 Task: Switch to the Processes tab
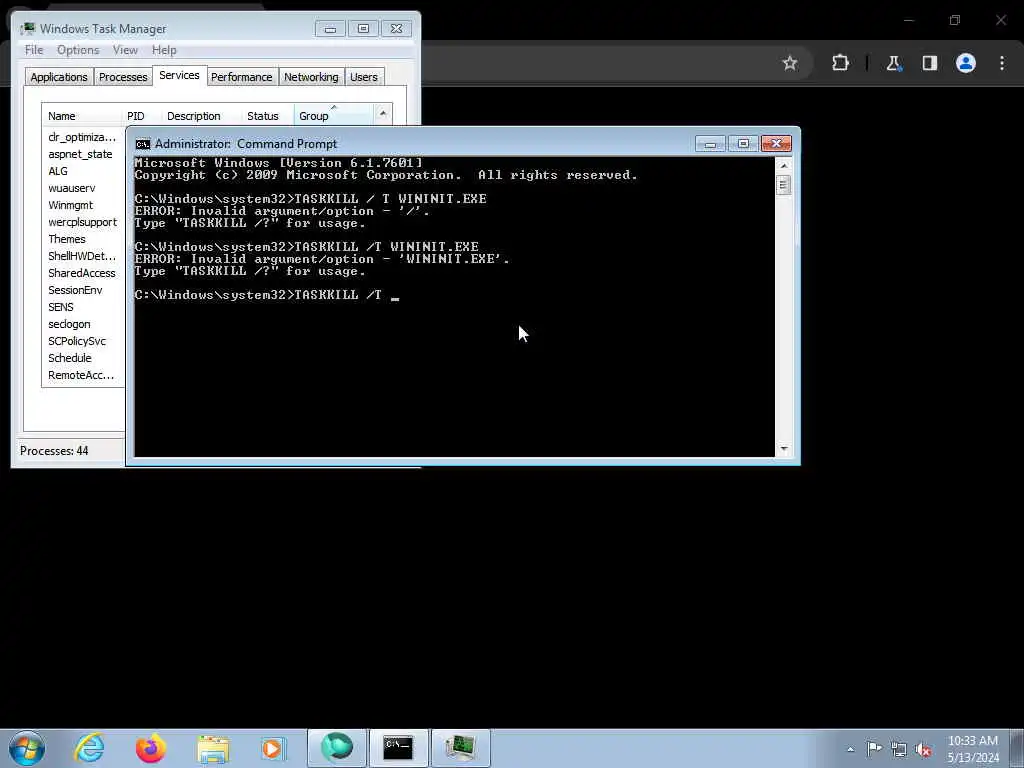point(123,77)
